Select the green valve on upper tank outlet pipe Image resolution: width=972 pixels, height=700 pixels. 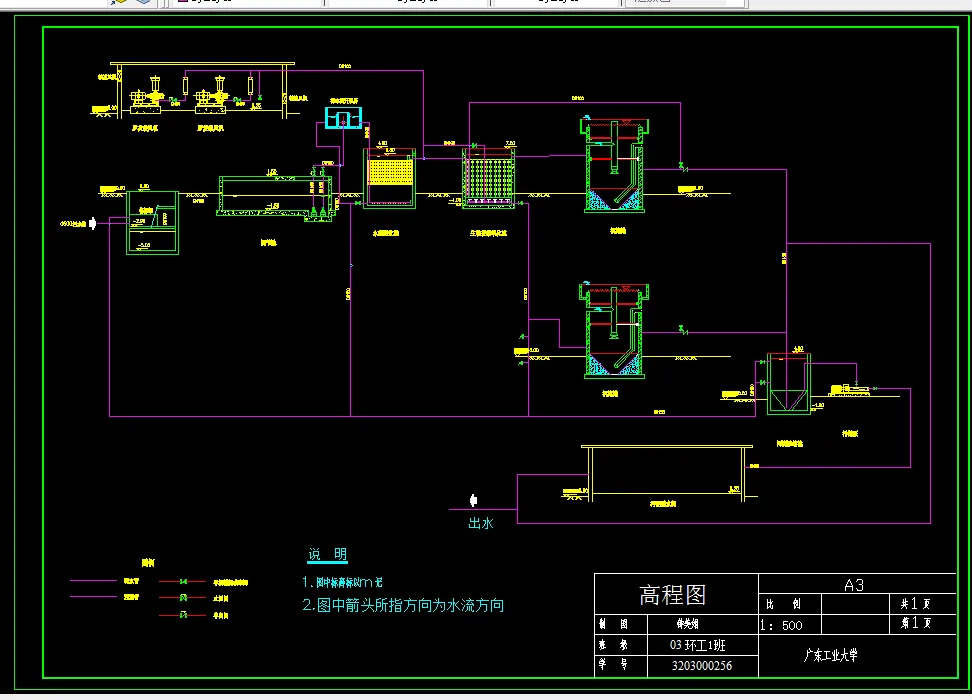[x=682, y=166]
